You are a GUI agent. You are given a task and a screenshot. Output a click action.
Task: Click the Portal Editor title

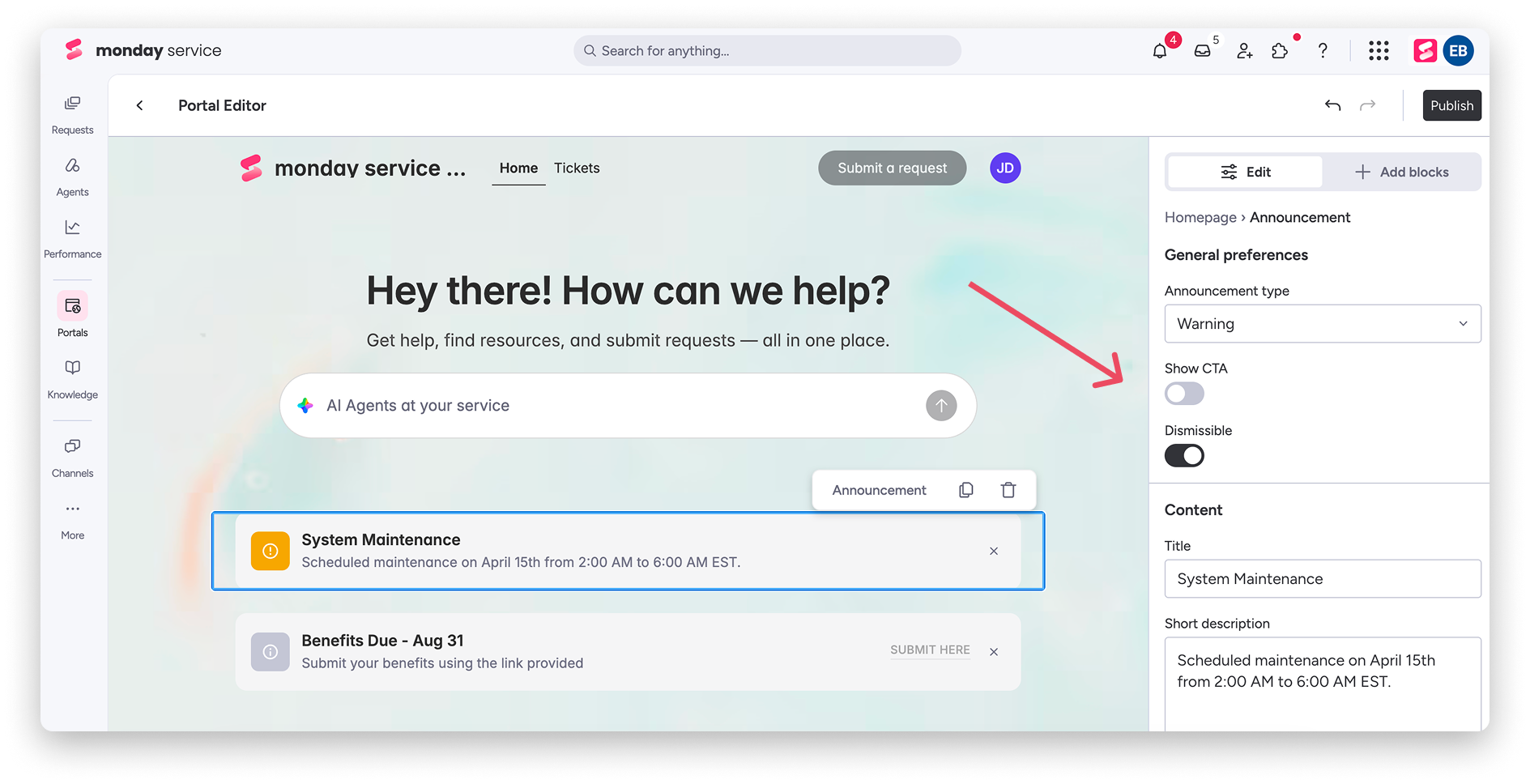[x=222, y=105]
